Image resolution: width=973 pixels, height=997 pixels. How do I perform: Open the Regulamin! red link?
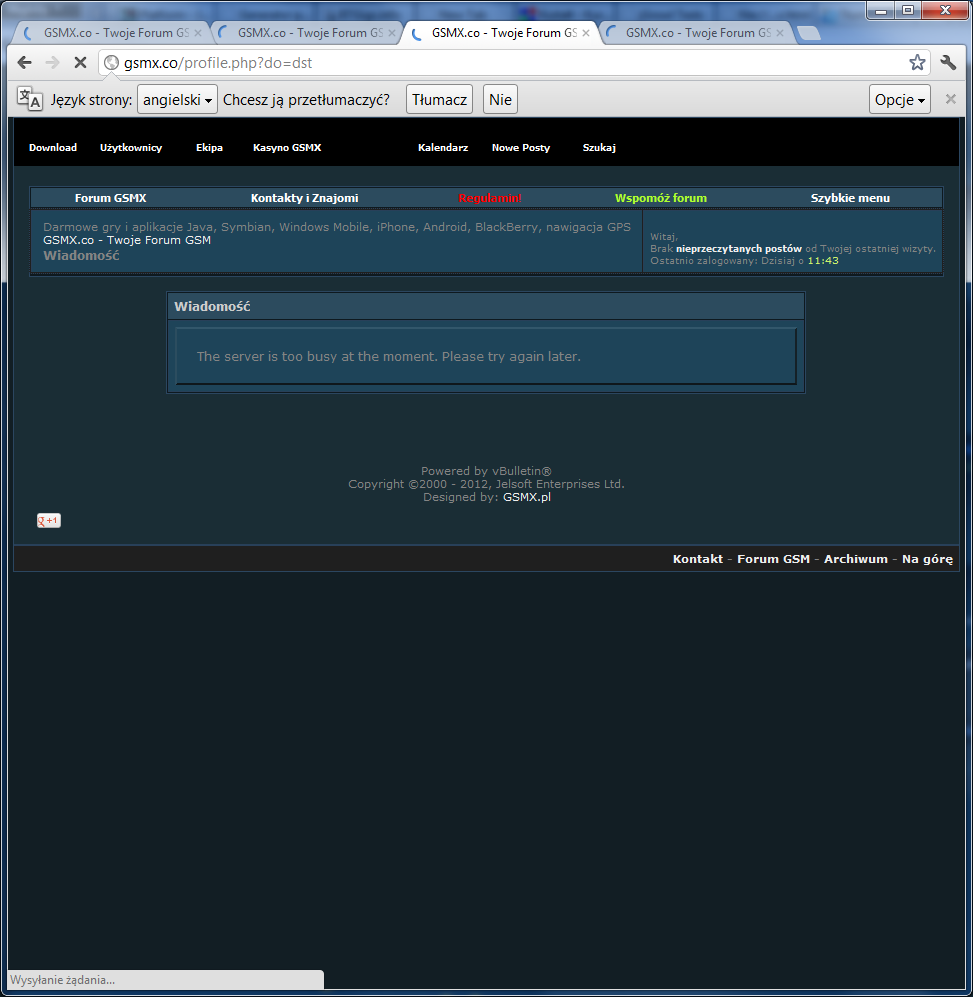[490, 198]
